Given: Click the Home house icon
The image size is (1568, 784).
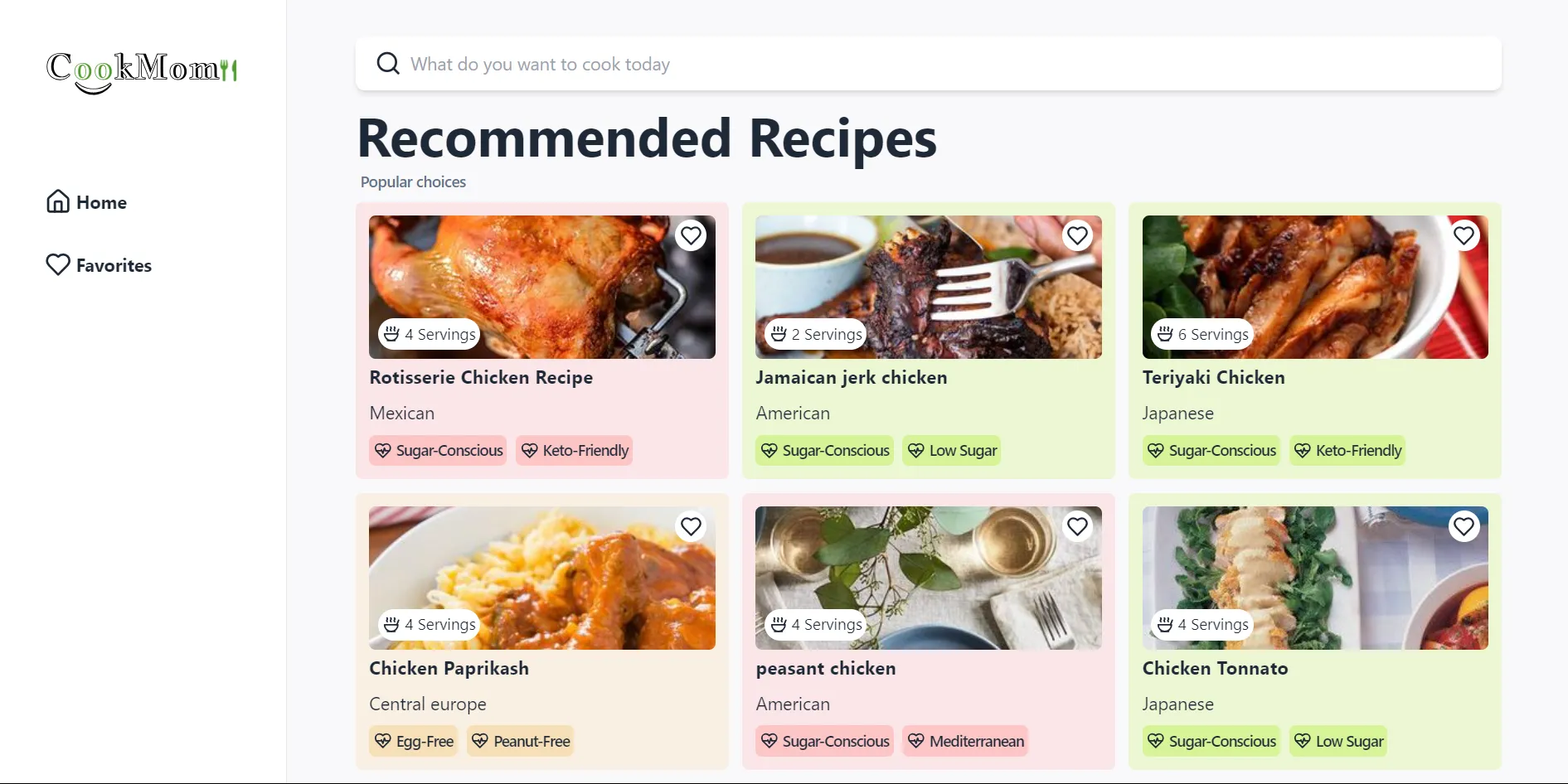Looking at the screenshot, I should pyautogui.click(x=58, y=201).
